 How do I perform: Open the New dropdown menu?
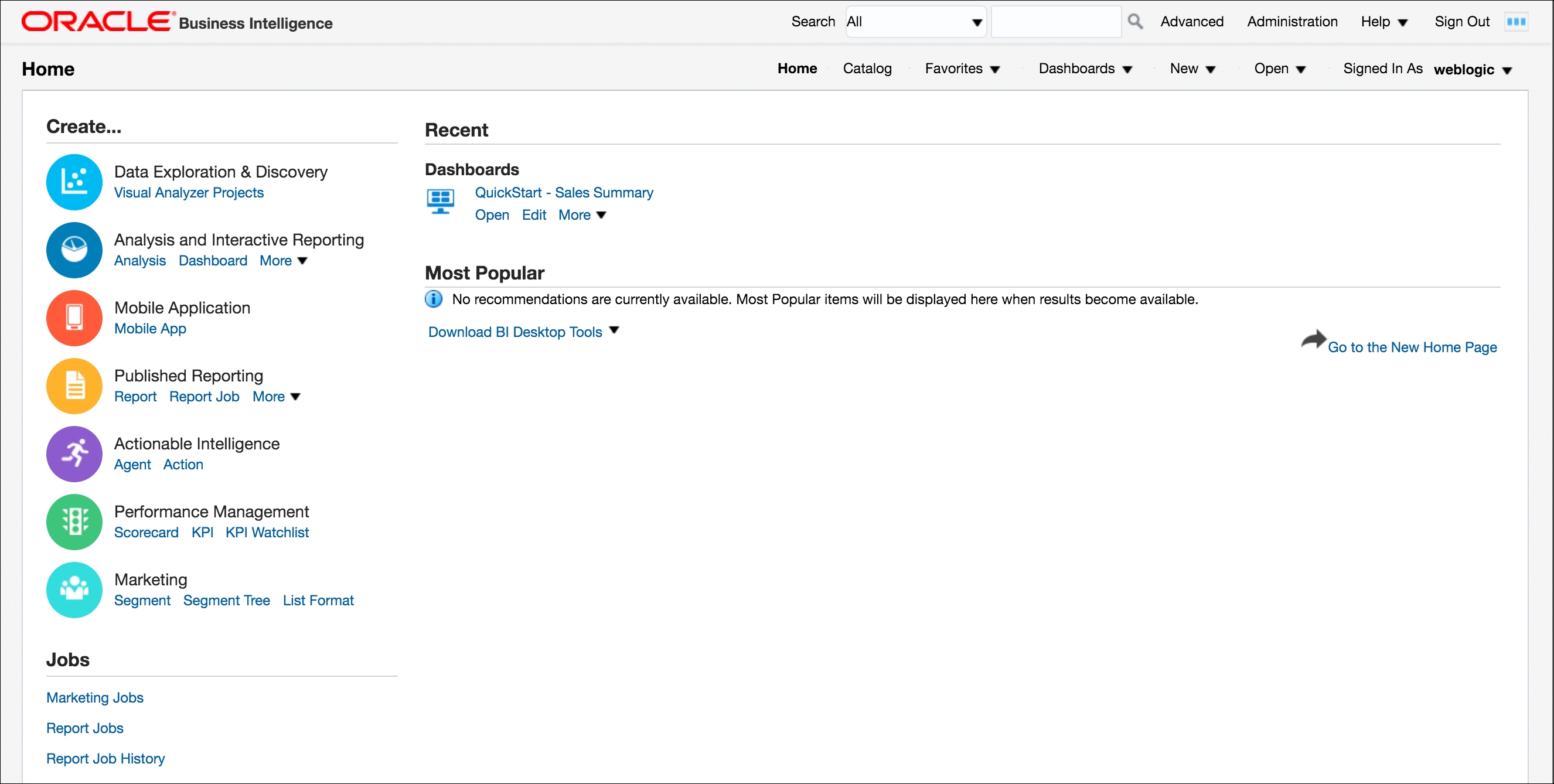point(1192,69)
